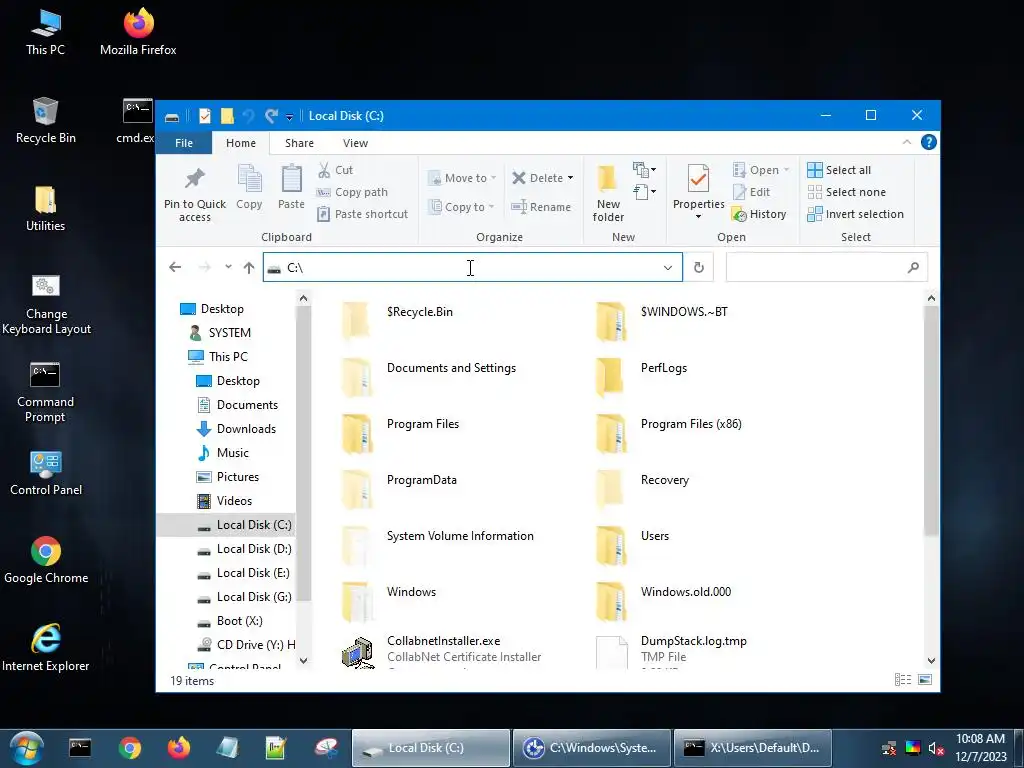Click the Back navigation arrow
The width and height of the screenshot is (1024, 768).
point(175,267)
